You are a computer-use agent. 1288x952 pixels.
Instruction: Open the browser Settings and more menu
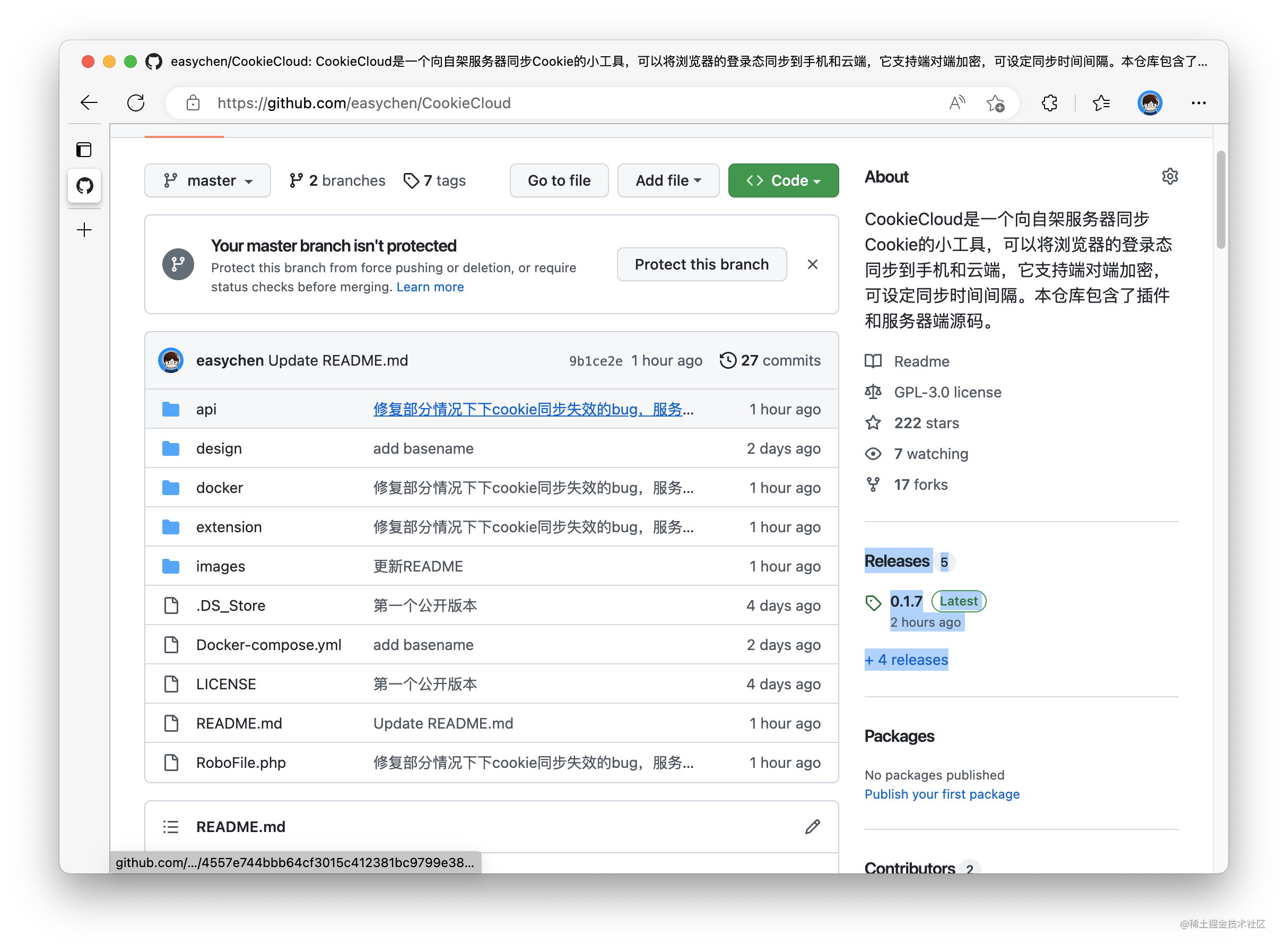coord(1199,102)
